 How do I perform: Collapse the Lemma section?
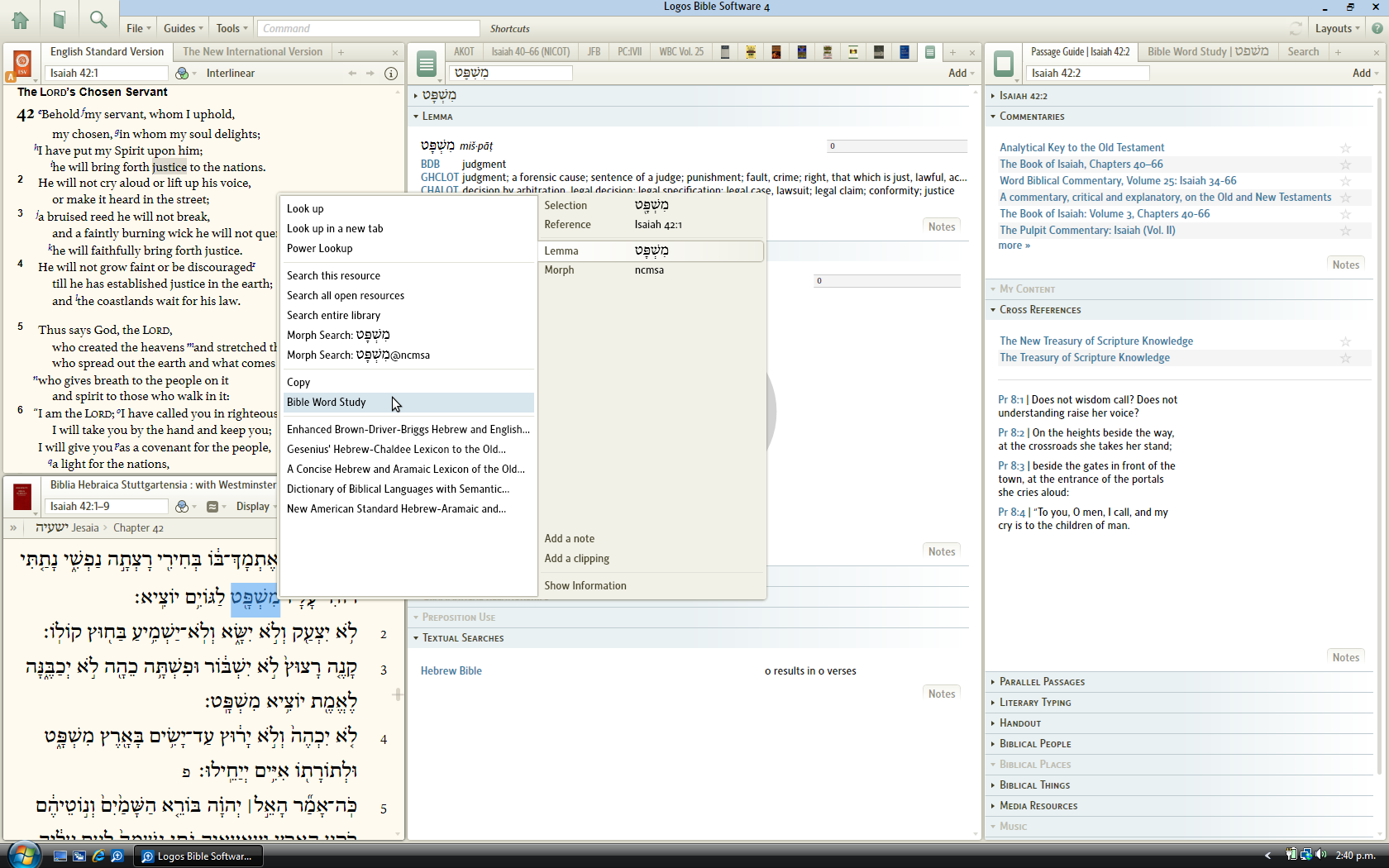[416, 117]
